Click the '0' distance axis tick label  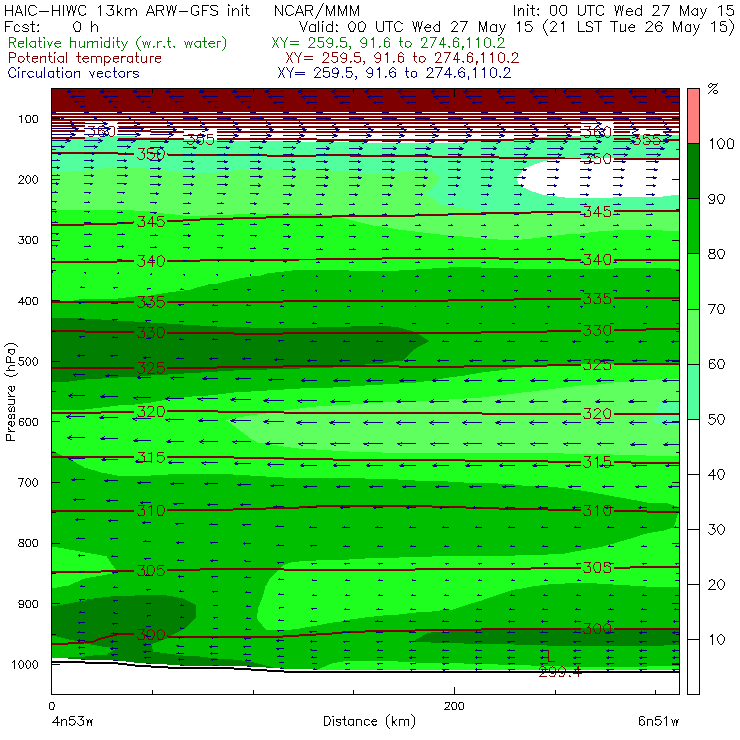click(52, 706)
